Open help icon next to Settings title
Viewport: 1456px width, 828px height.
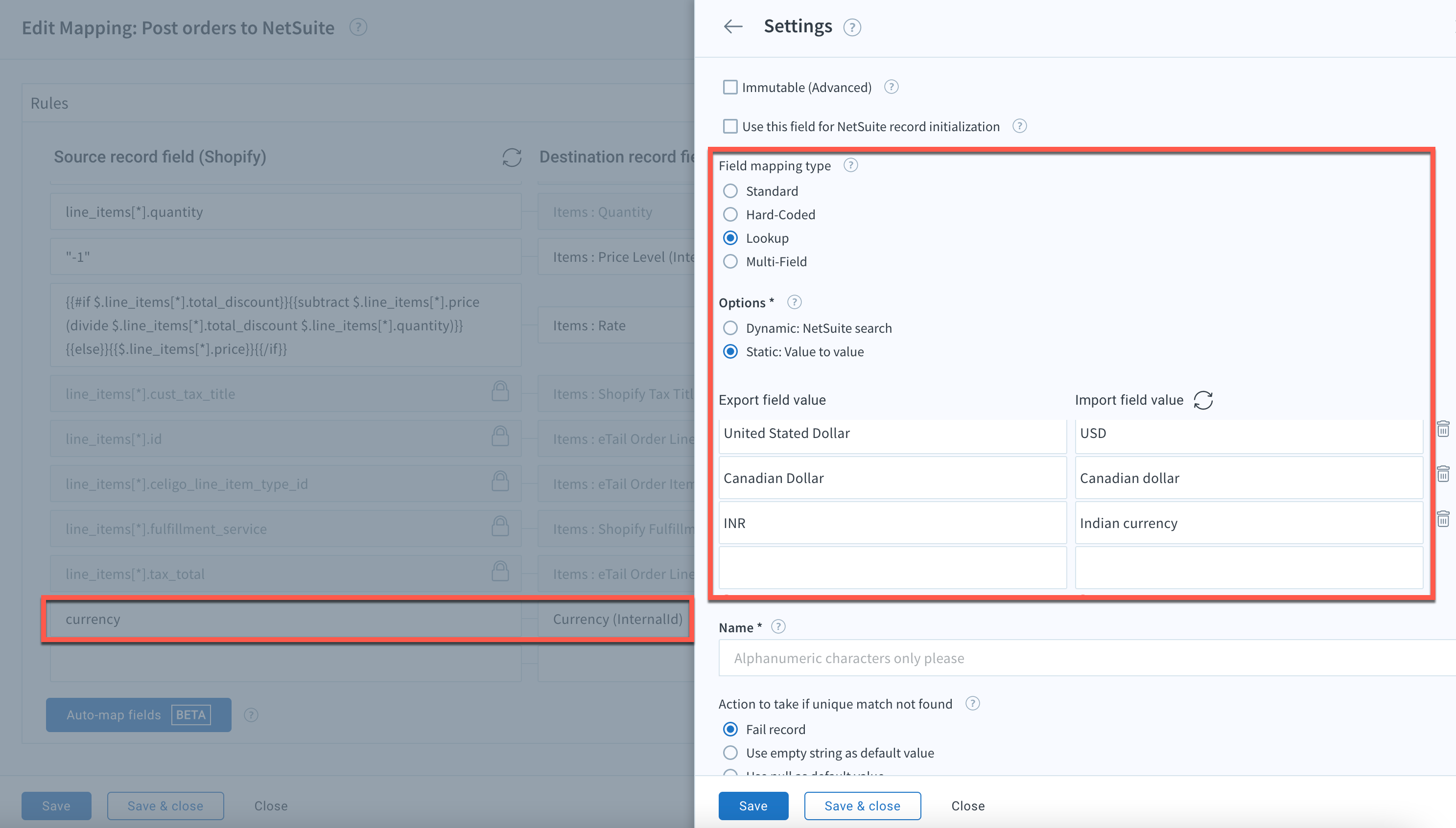pyautogui.click(x=851, y=27)
